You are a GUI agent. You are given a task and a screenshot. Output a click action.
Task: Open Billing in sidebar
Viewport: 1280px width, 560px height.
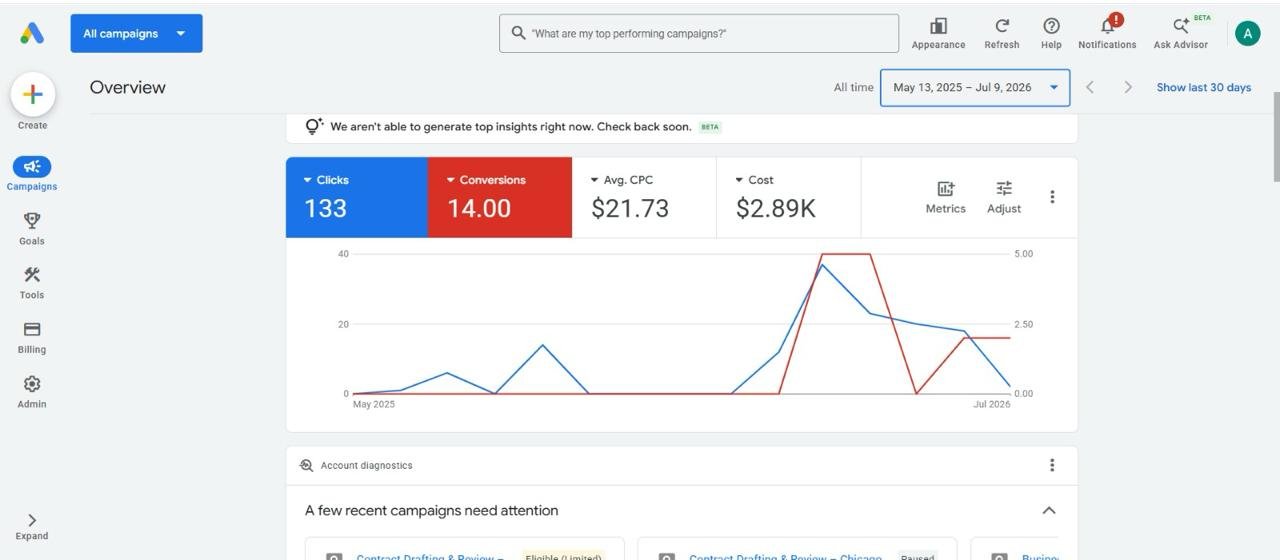pos(32,337)
